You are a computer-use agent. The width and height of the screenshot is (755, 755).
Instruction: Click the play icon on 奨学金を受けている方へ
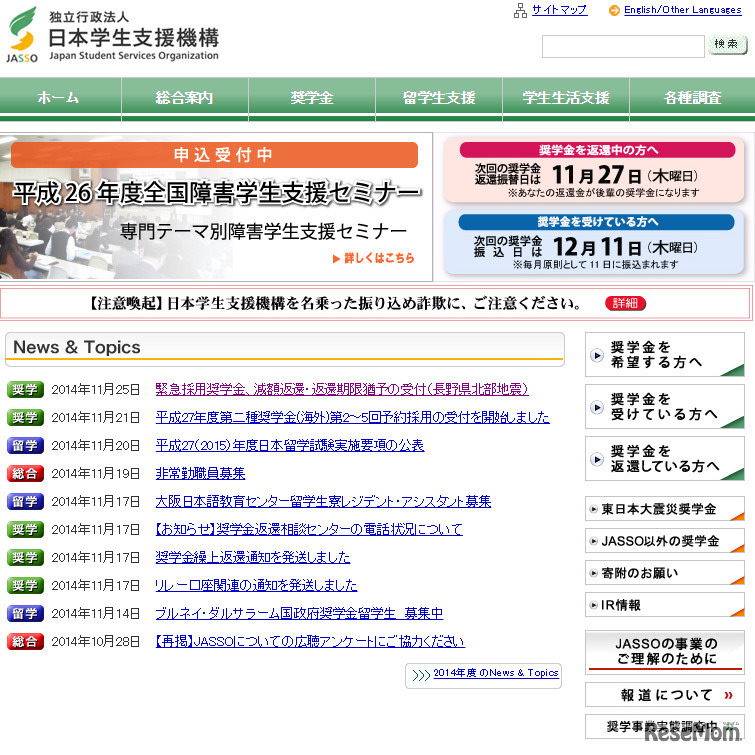point(597,407)
